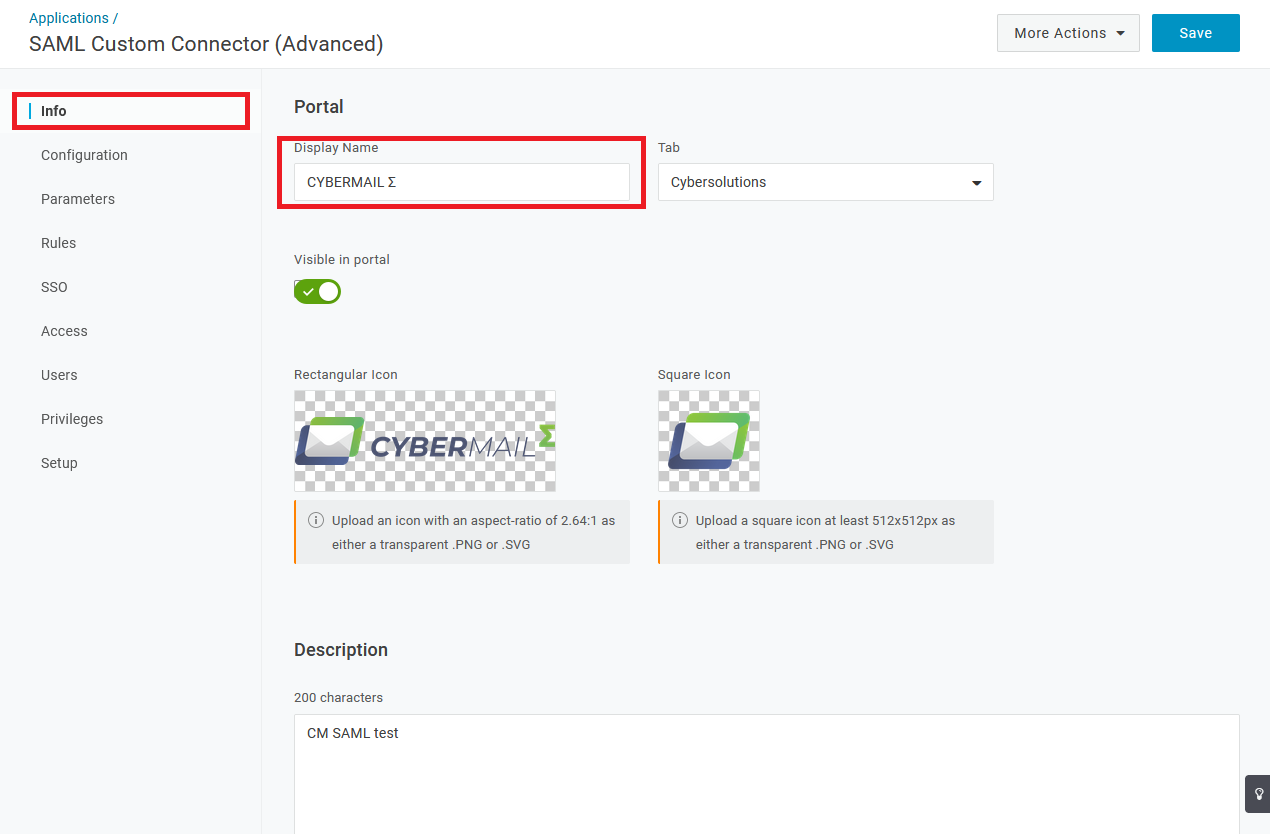The width and height of the screenshot is (1270, 834).
Task: Go to the Setup section
Action: (x=59, y=463)
